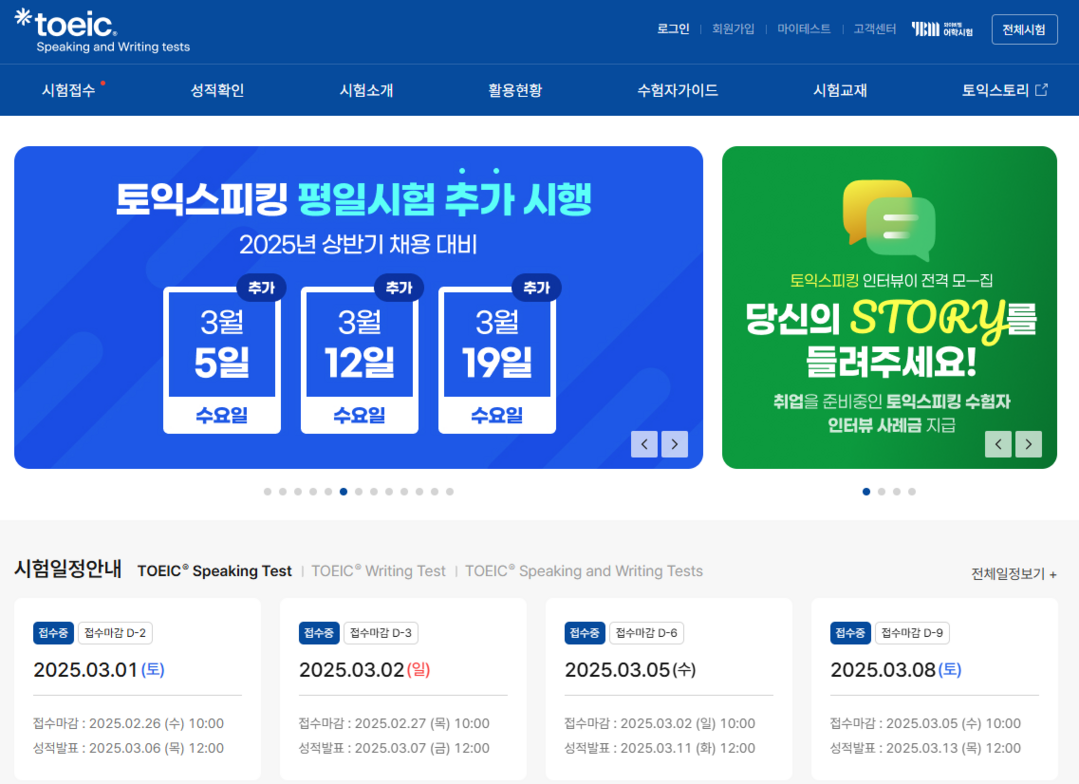
Task: Select the second green banner pagination dot
Action: (881, 492)
